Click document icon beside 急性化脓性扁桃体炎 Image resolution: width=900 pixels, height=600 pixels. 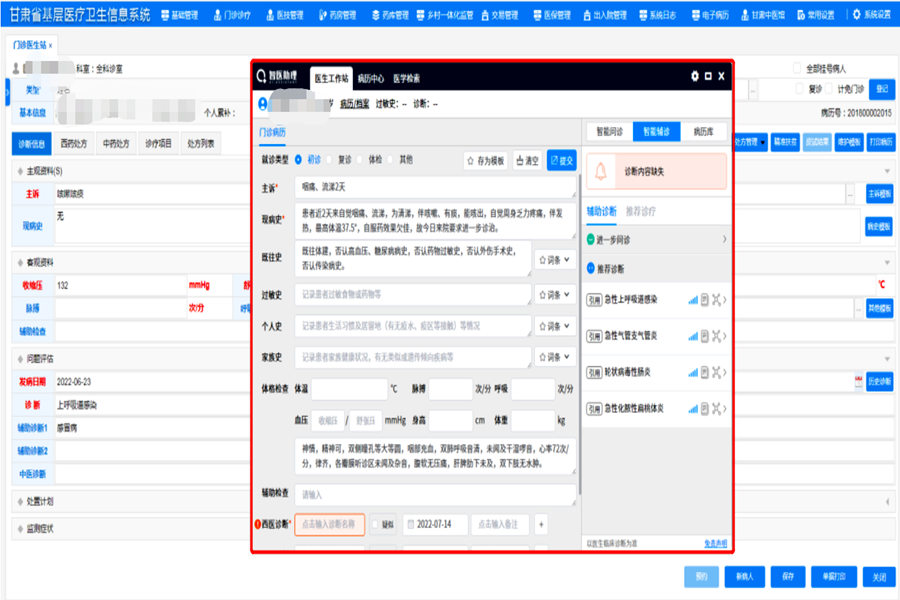[x=705, y=408]
